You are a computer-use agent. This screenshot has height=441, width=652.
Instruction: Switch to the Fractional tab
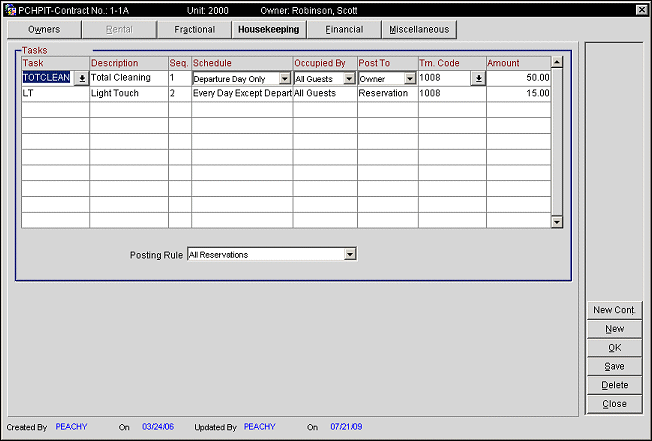tap(194, 30)
